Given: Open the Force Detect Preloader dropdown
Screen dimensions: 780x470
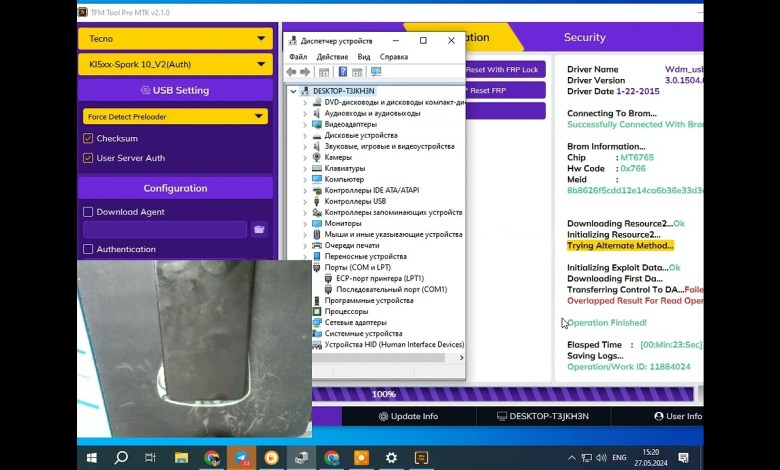Looking at the screenshot, I should 175,116.
